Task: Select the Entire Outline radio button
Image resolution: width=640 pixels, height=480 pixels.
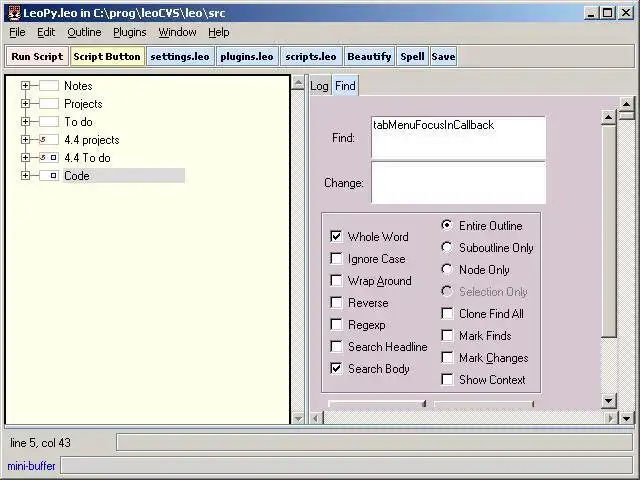Action: (447, 225)
